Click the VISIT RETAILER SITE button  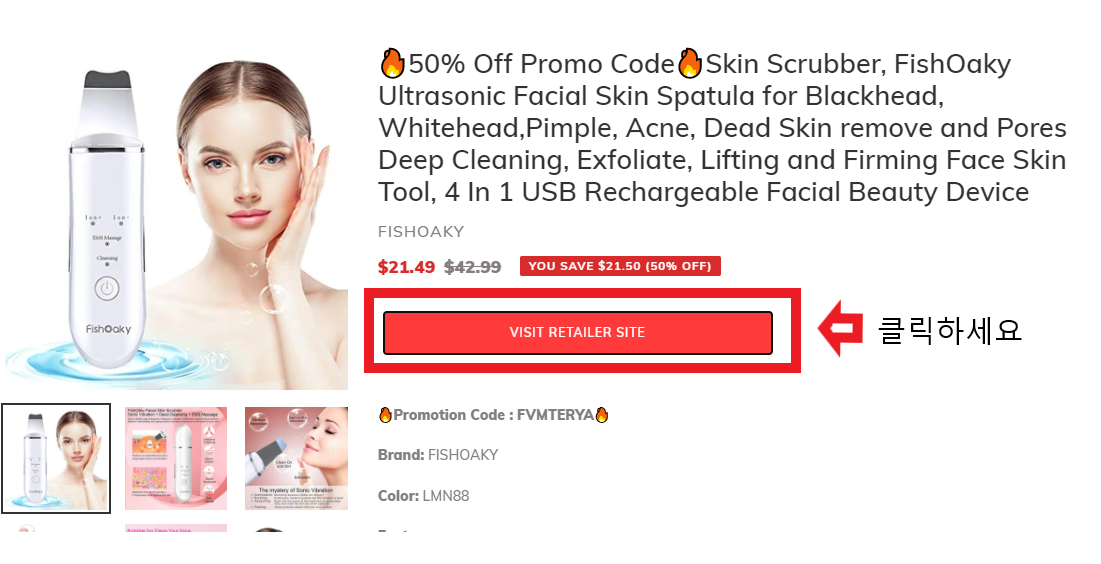577,332
